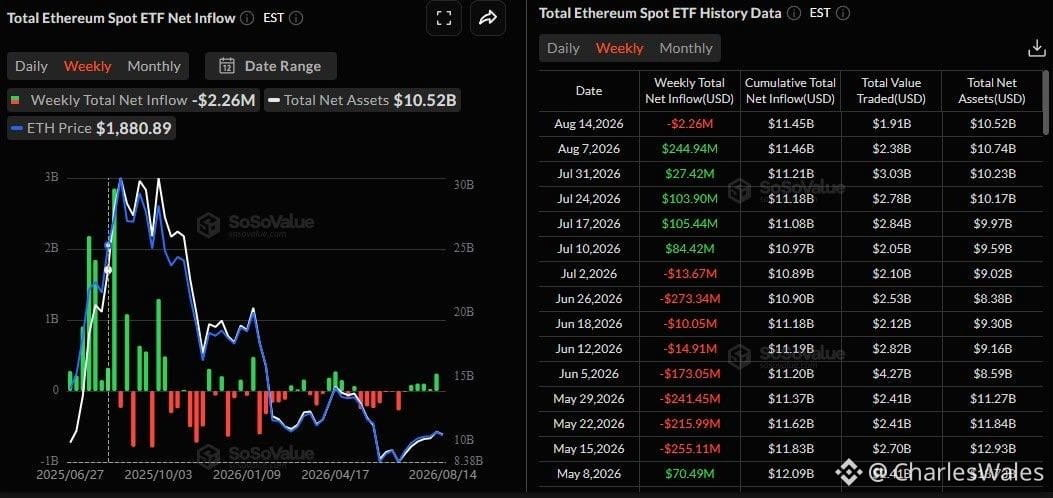Select Daily tab in history table
Viewport: 1053px width, 498px height.
[563, 48]
